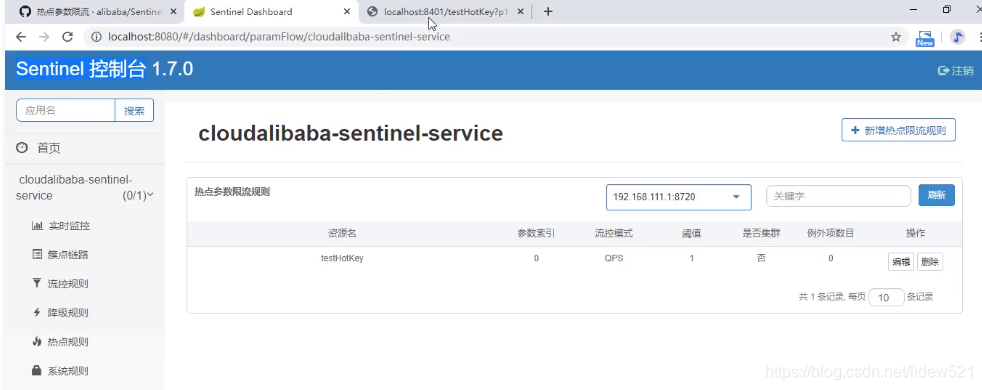Open the browser profile avatar
This screenshot has height=390, width=982.
tap(958, 37)
